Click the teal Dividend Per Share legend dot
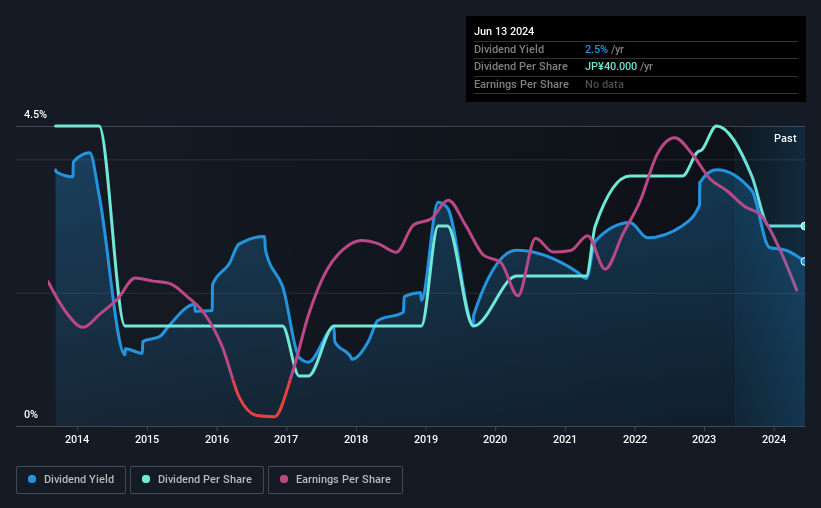The height and width of the screenshot is (508, 821). [x=146, y=479]
